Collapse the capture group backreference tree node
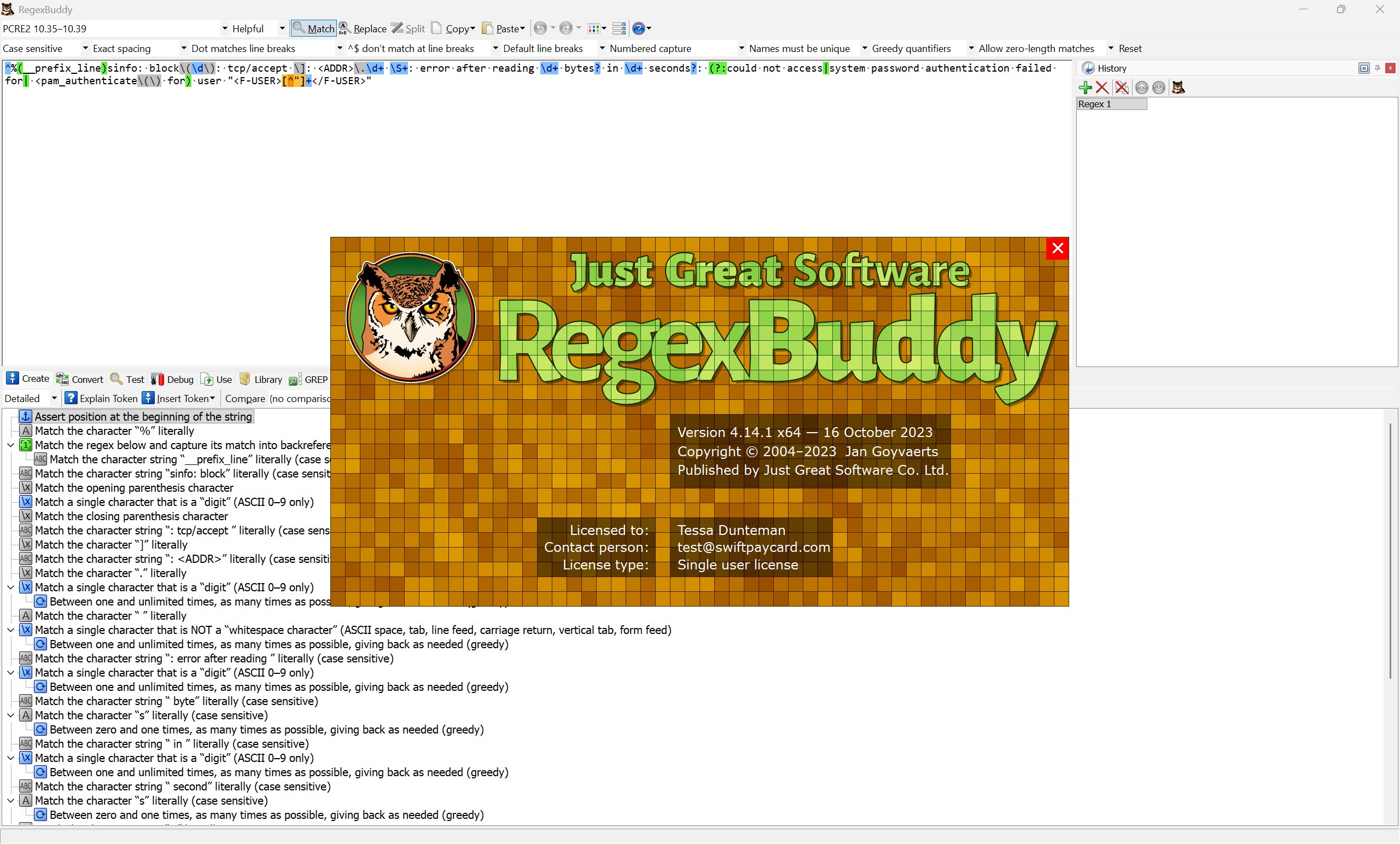 pyautogui.click(x=10, y=445)
